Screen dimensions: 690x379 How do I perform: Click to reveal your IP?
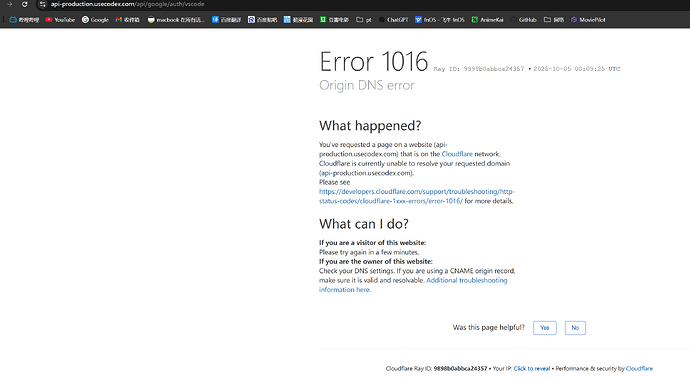coord(532,369)
